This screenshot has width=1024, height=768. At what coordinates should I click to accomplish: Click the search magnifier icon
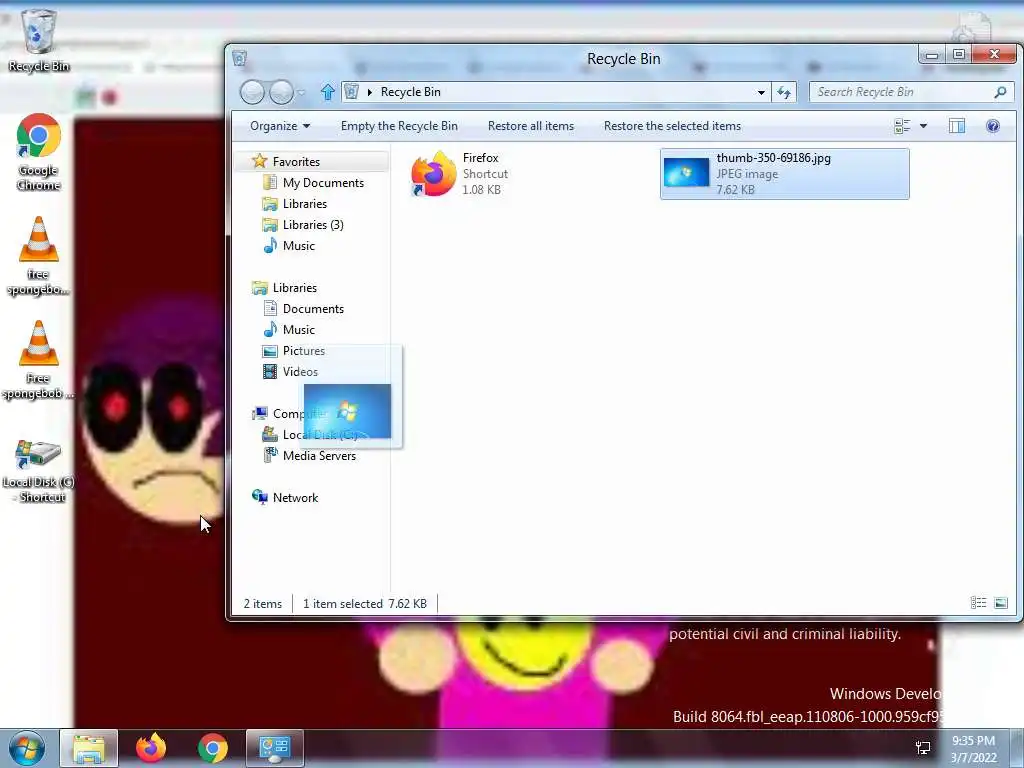1000,92
